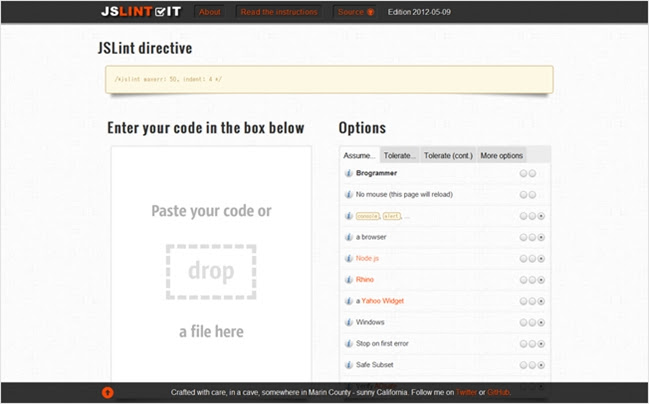
Task: Click the info icon next to a browser
Action: 349,237
